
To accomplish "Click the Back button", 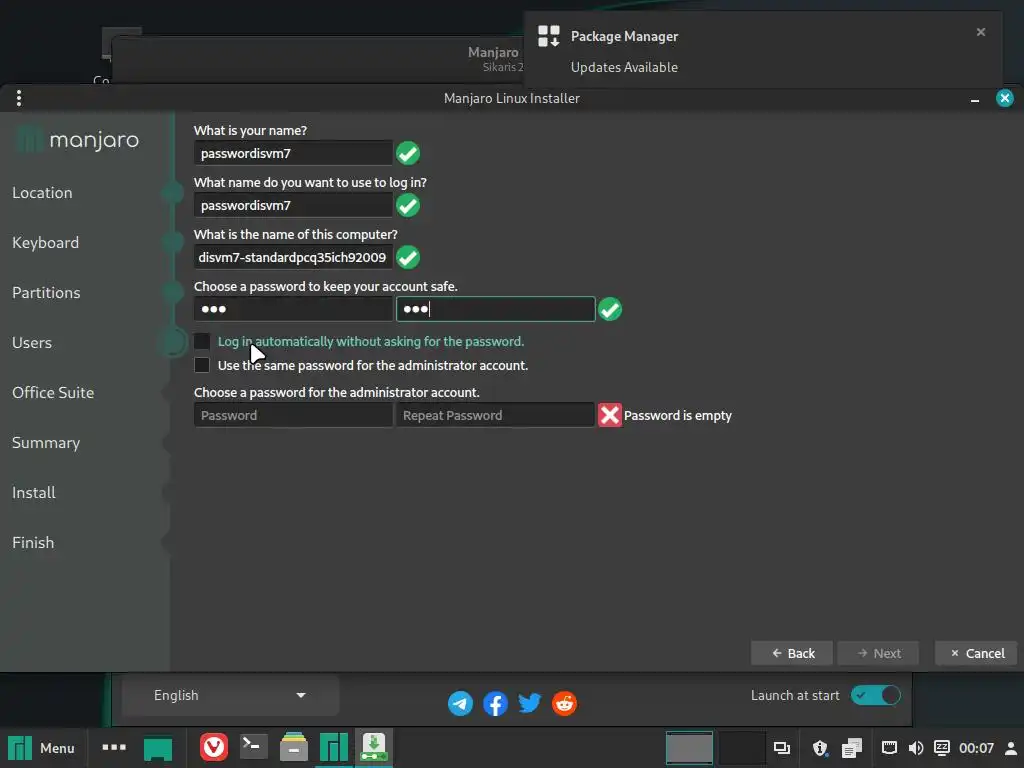I will point(792,653).
